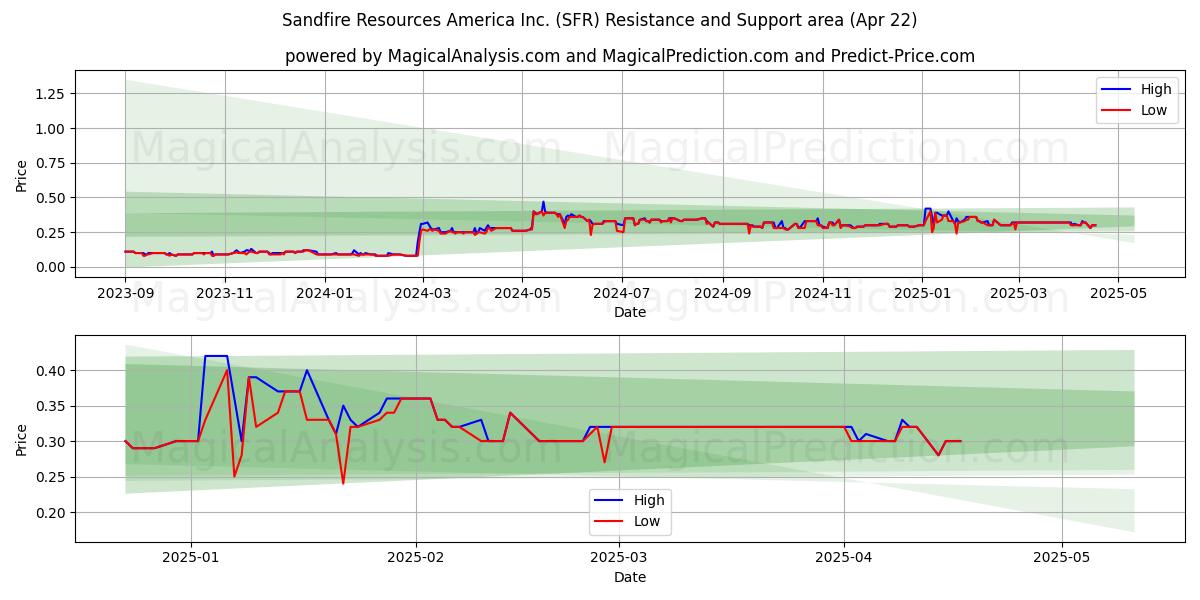This screenshot has width=1200, height=600.
Task: Click the 'Date' axis label under the upper chart
Action: 630,312
